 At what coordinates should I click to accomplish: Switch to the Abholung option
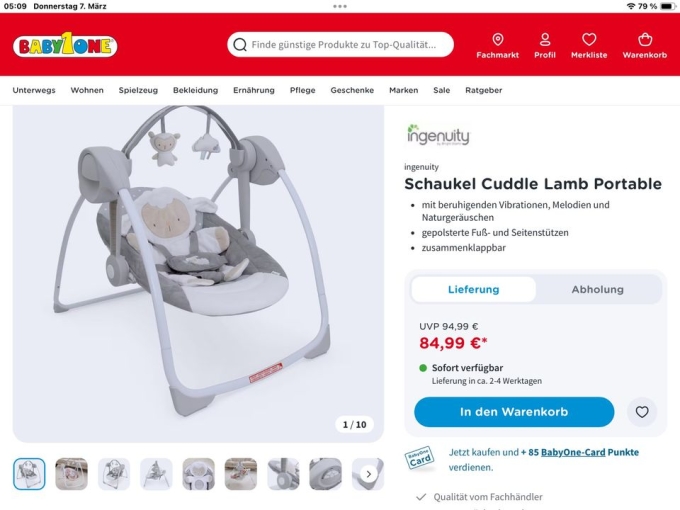[x=598, y=289]
